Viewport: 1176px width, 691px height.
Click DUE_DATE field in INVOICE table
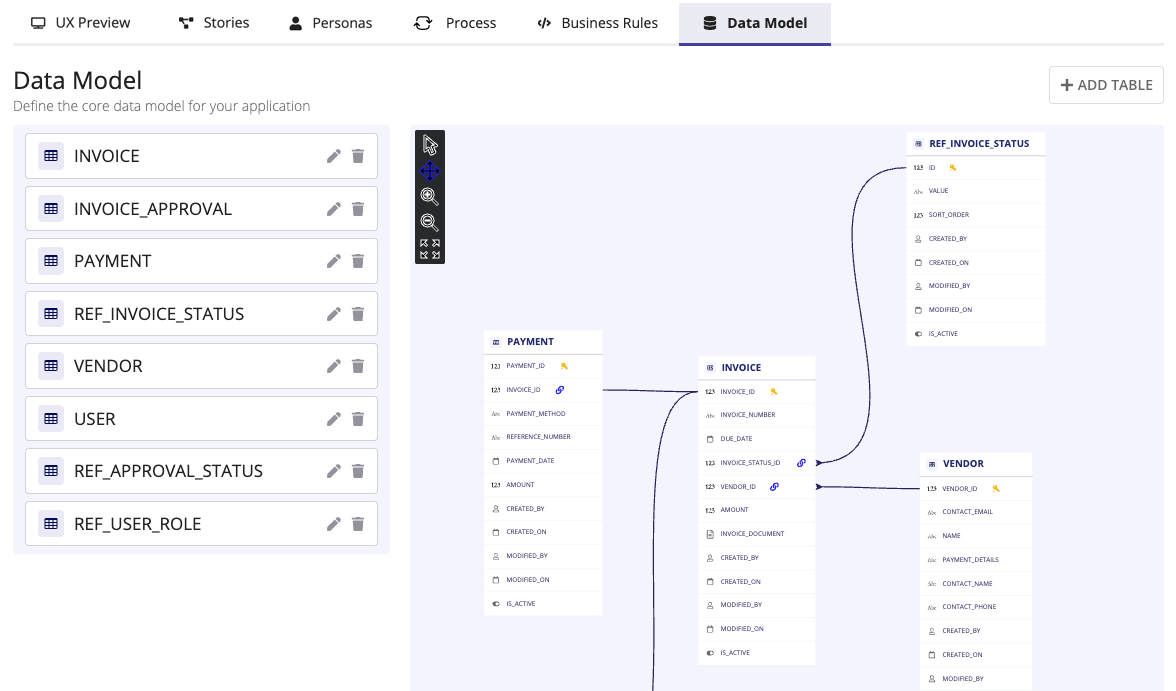point(757,439)
